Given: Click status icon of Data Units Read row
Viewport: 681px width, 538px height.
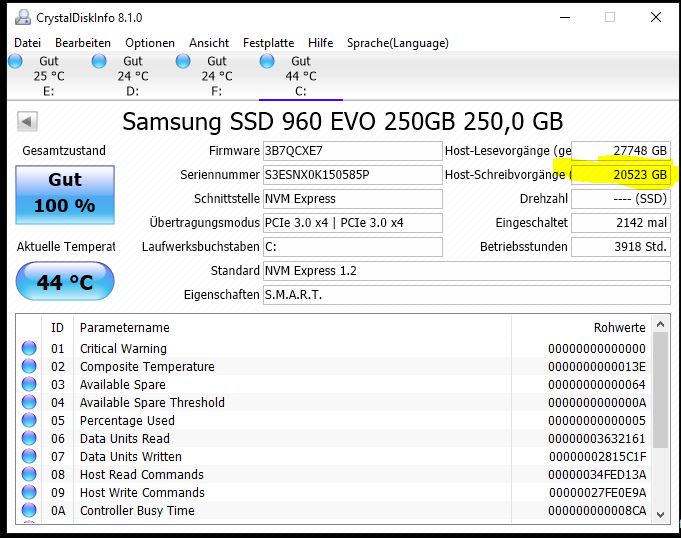Looking at the screenshot, I should (29, 438).
